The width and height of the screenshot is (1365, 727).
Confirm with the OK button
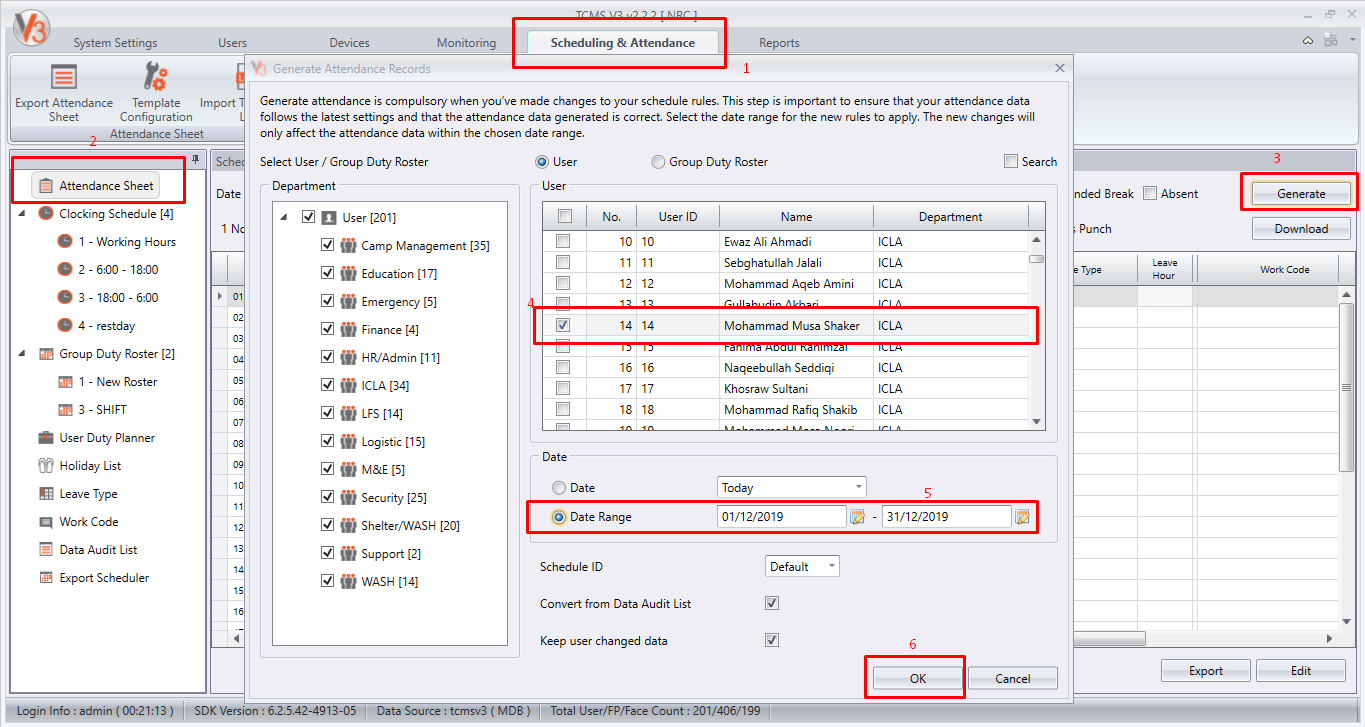click(918, 678)
